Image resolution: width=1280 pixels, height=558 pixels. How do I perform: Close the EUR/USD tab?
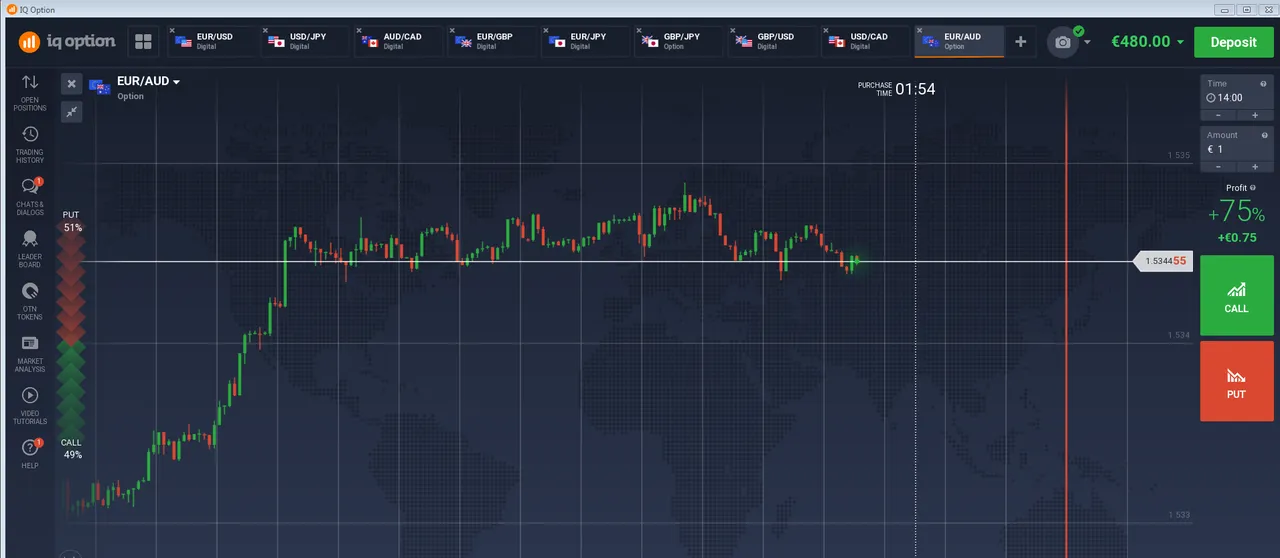tap(172, 30)
